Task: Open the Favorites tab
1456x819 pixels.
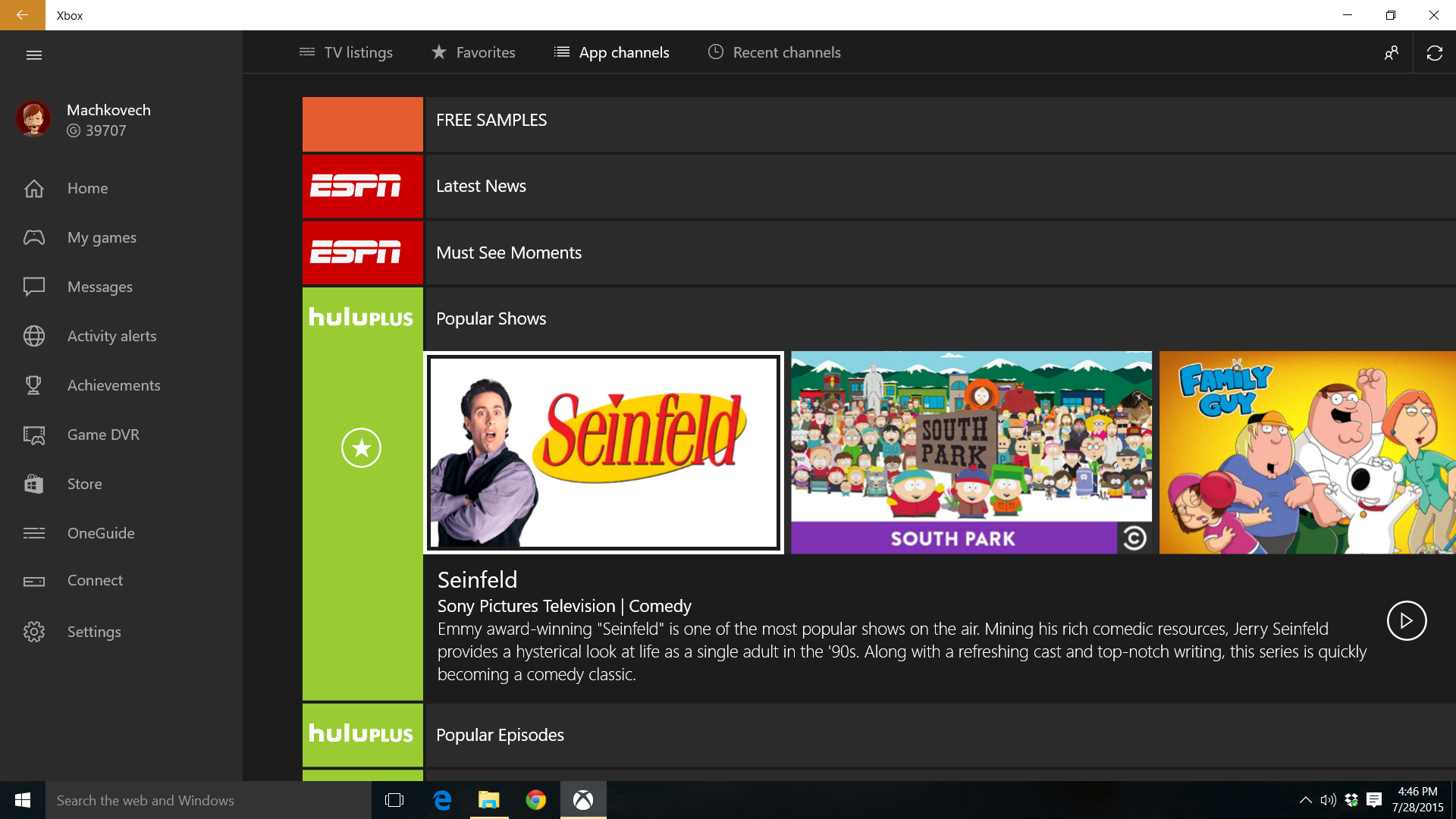Action: (473, 52)
